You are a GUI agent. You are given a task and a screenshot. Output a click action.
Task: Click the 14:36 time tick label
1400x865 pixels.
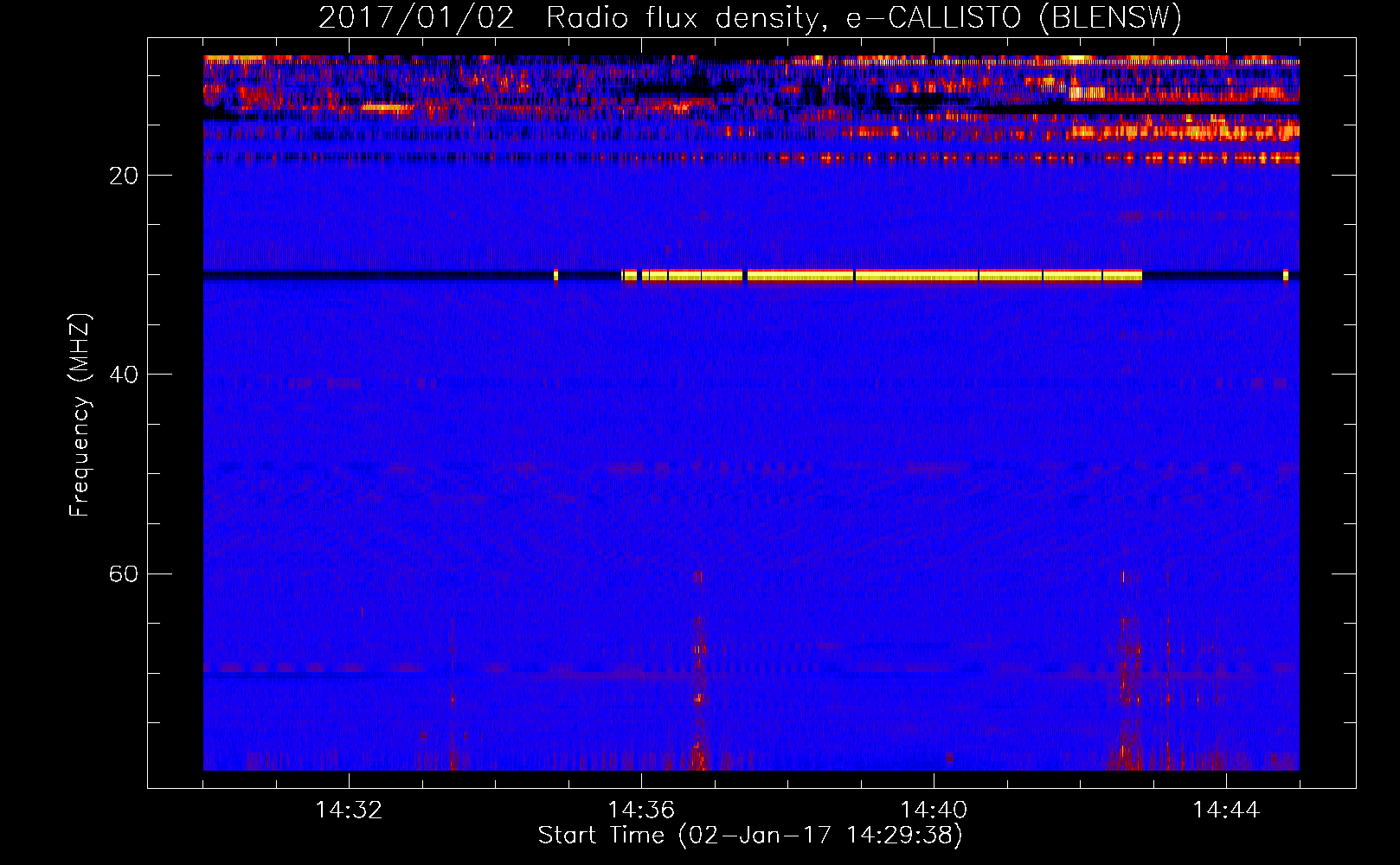pyautogui.click(x=641, y=811)
